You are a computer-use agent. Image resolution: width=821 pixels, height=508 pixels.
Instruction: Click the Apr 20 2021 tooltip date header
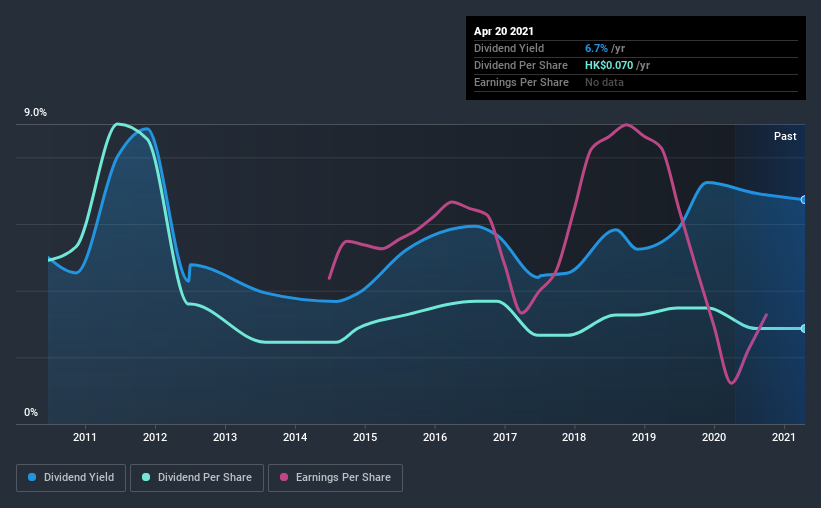coord(504,31)
